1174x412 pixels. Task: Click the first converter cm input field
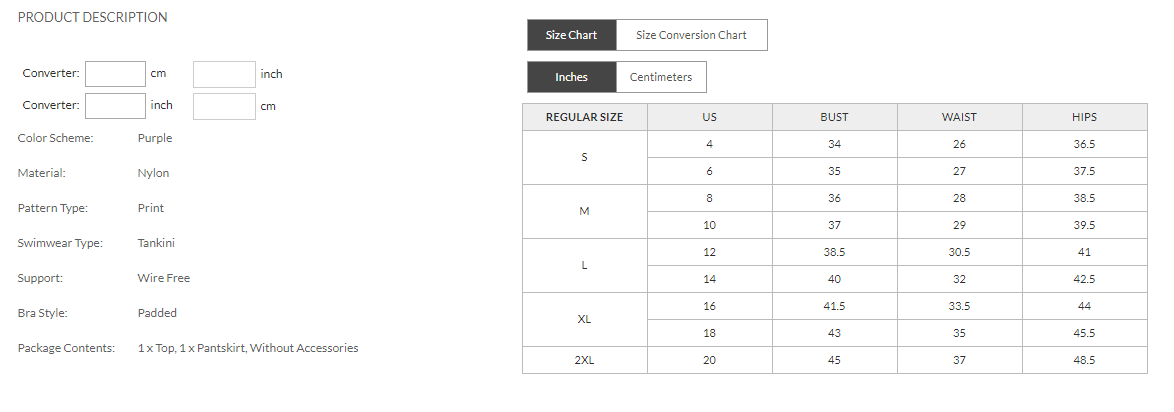[116, 74]
